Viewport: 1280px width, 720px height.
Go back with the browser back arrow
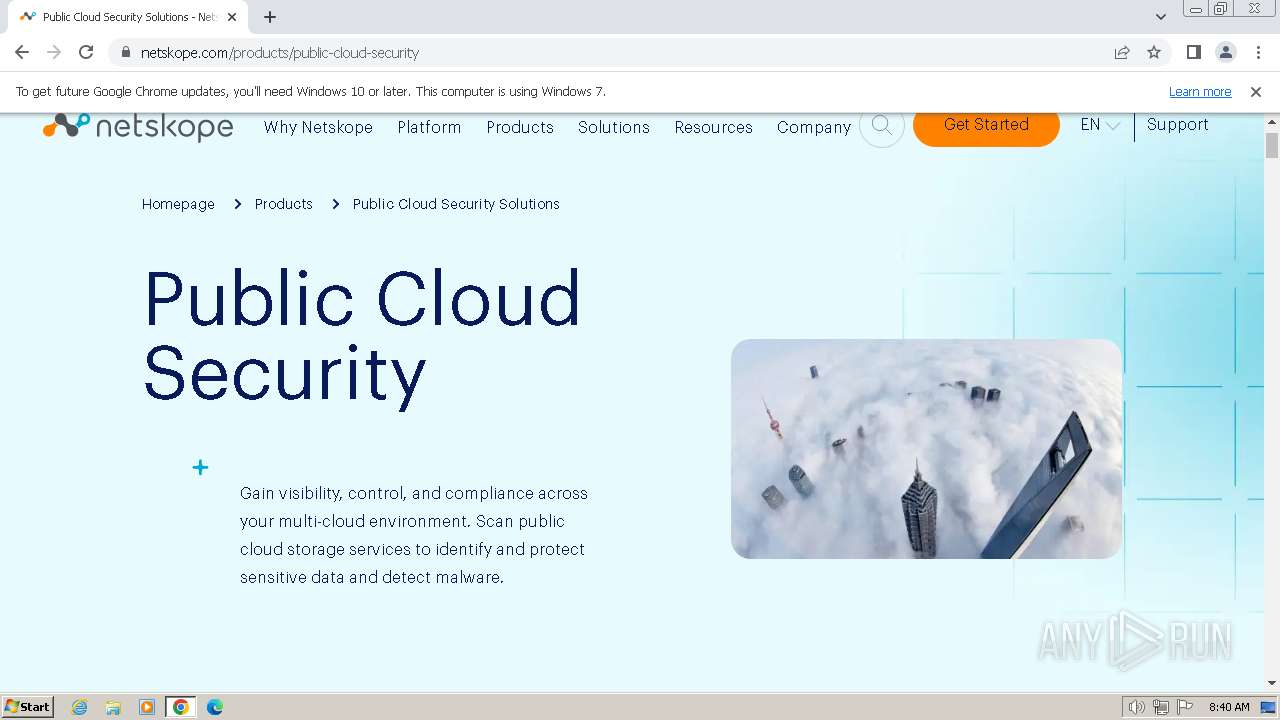[x=22, y=52]
